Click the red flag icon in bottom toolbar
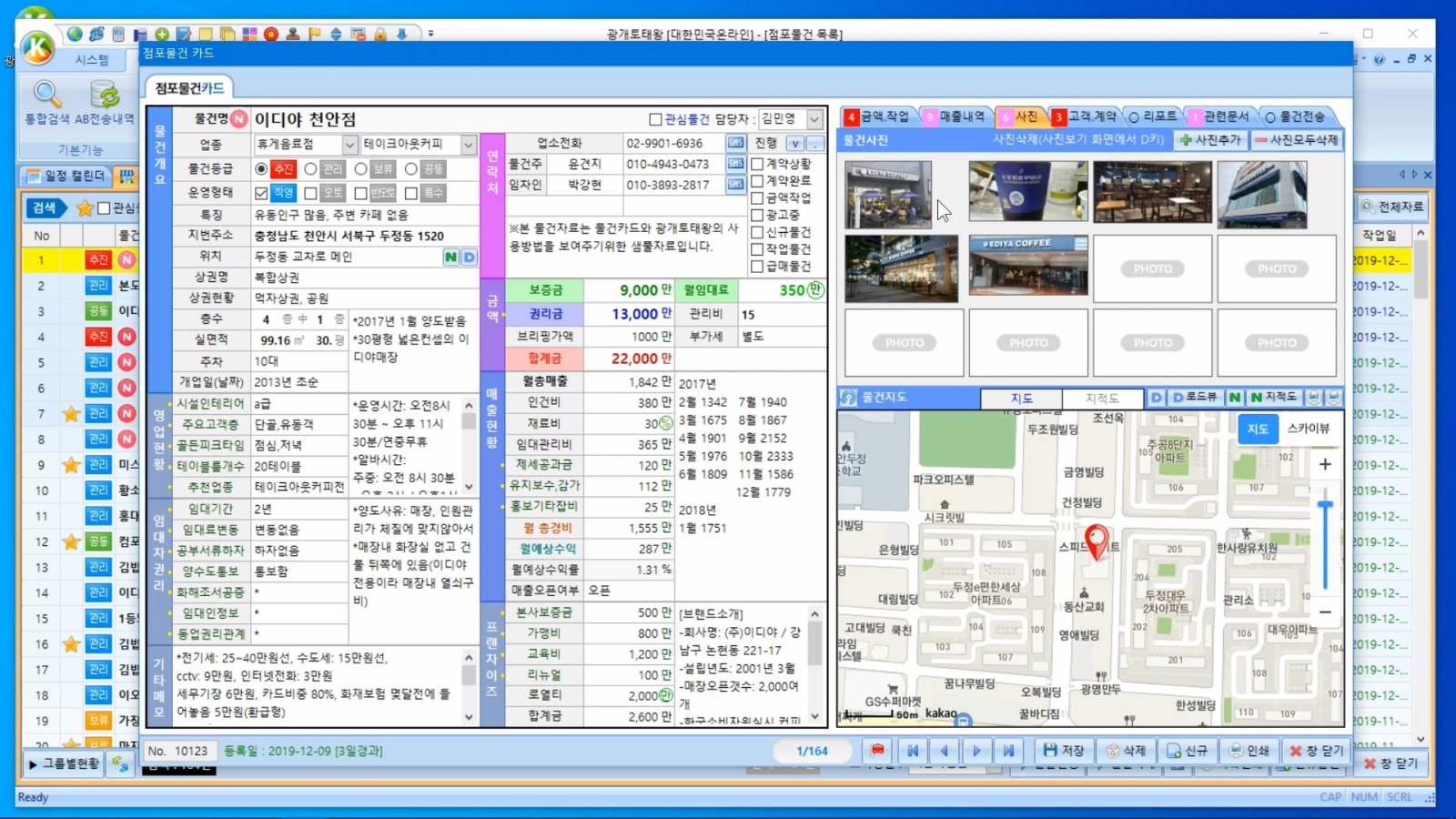 tap(877, 751)
